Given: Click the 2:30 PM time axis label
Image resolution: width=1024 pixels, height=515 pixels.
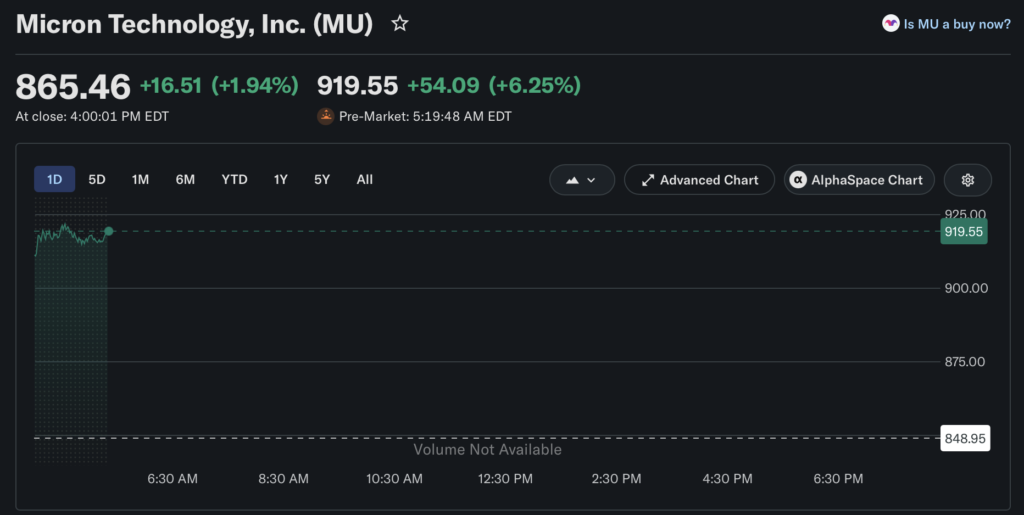Looking at the screenshot, I should (x=616, y=478).
